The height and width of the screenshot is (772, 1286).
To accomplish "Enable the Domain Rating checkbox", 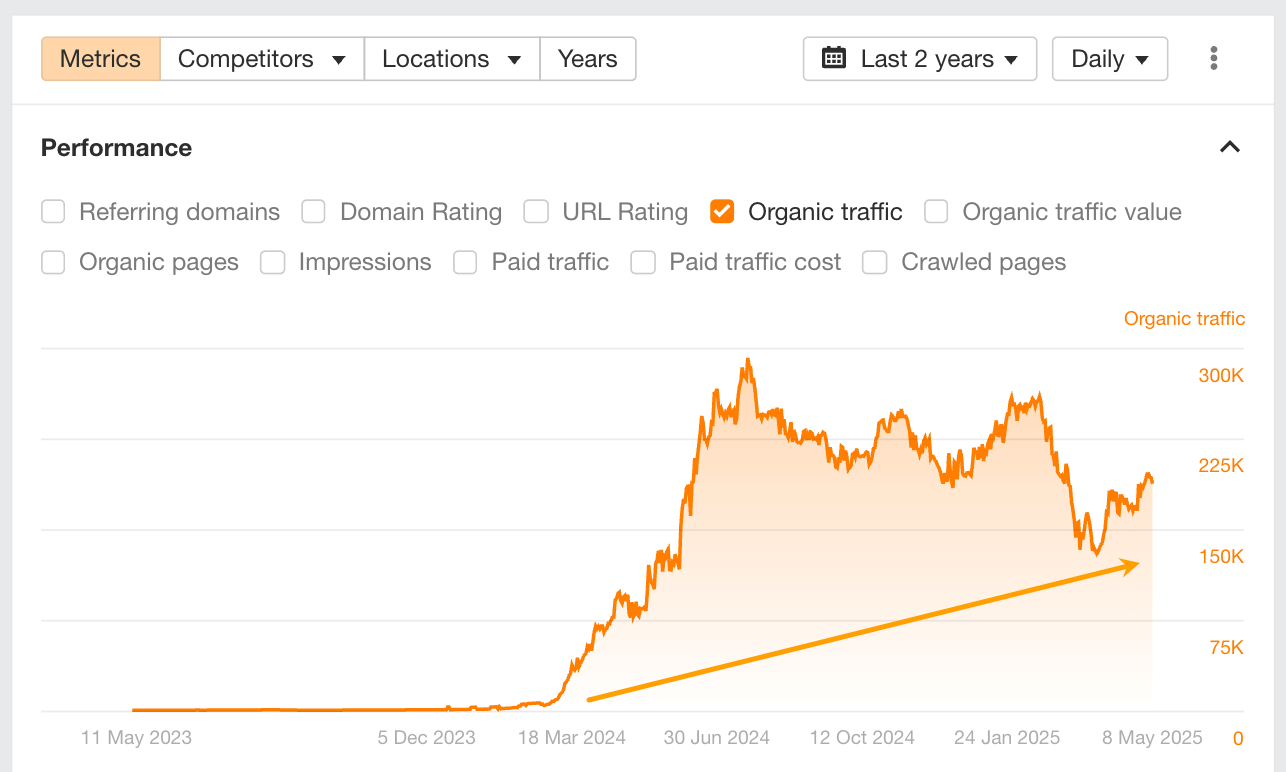I will (314, 212).
